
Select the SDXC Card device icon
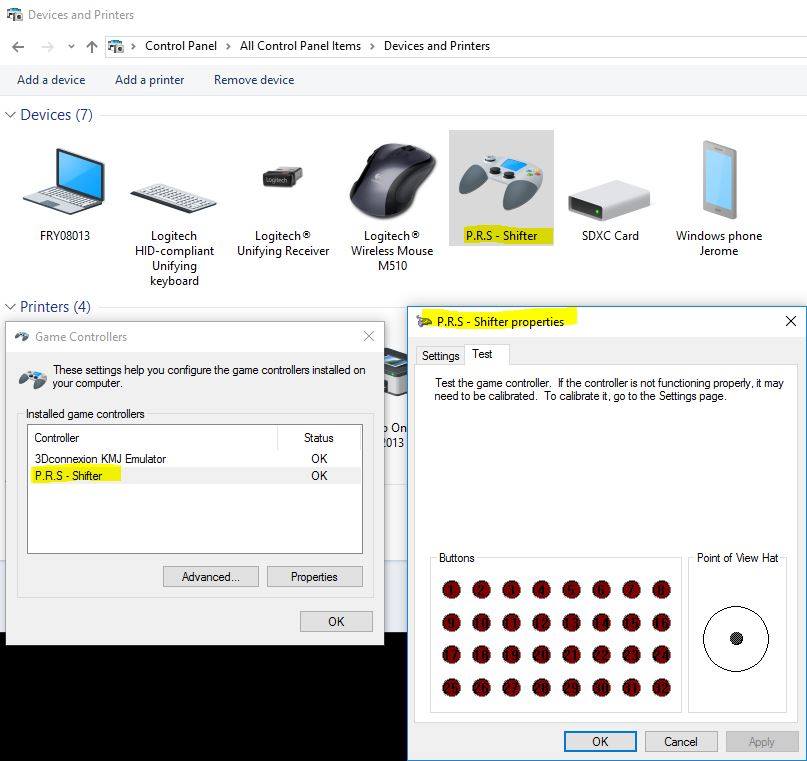tap(609, 200)
